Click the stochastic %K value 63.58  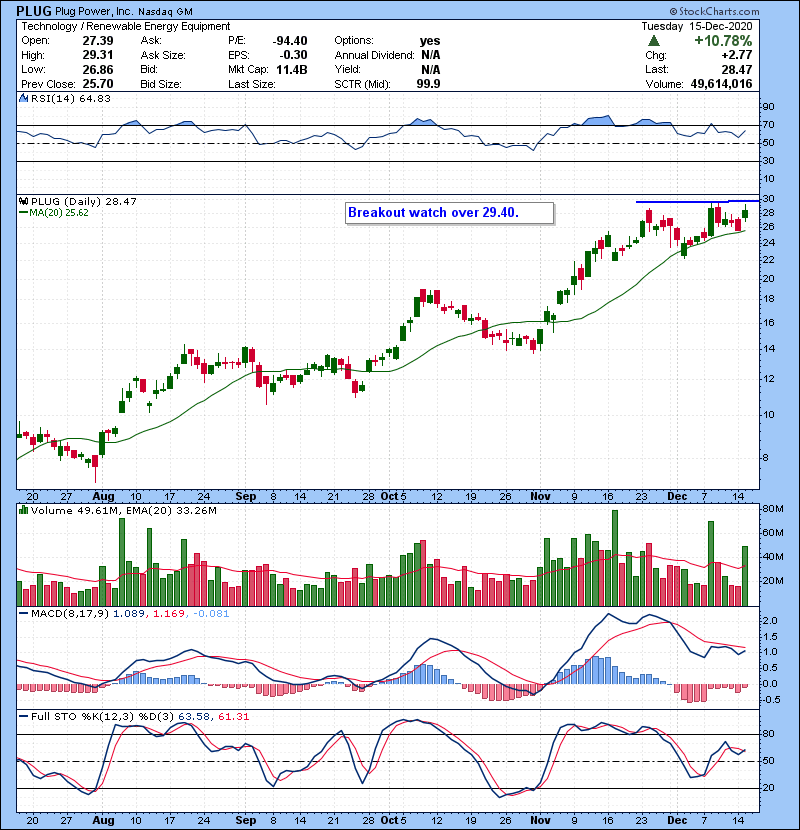(x=194, y=716)
